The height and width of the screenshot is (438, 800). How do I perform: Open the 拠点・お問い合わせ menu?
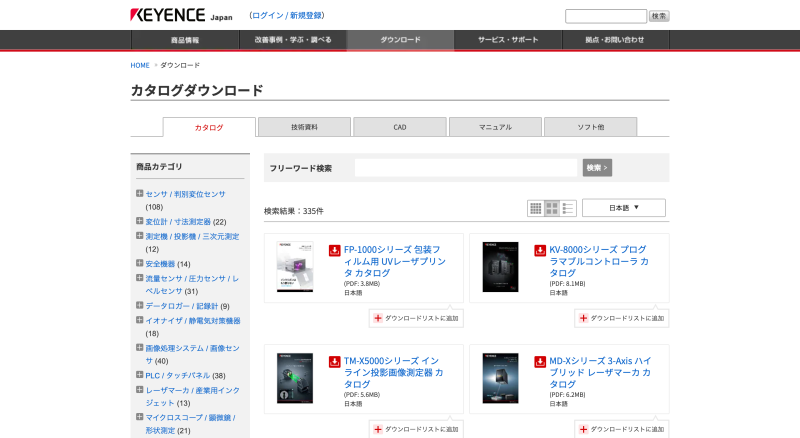coord(615,40)
